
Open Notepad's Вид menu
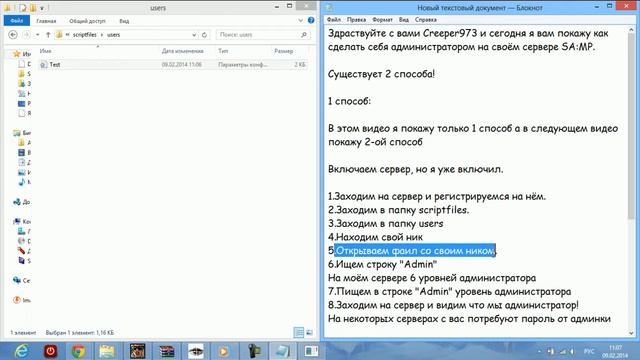click(x=404, y=20)
